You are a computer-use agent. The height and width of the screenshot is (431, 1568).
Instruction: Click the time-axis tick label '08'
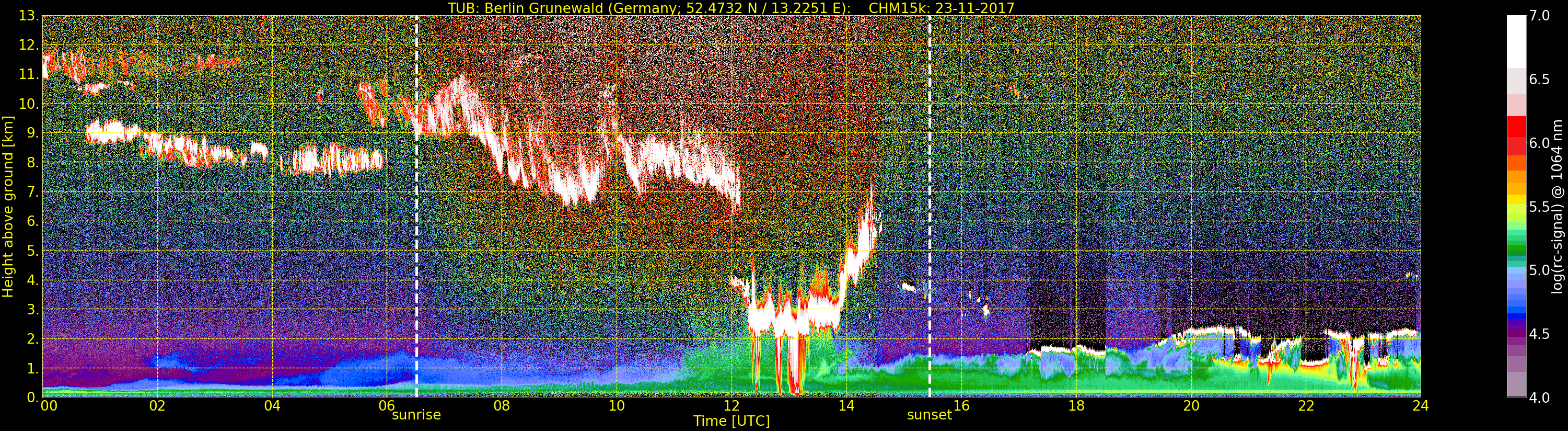pyautogui.click(x=502, y=405)
